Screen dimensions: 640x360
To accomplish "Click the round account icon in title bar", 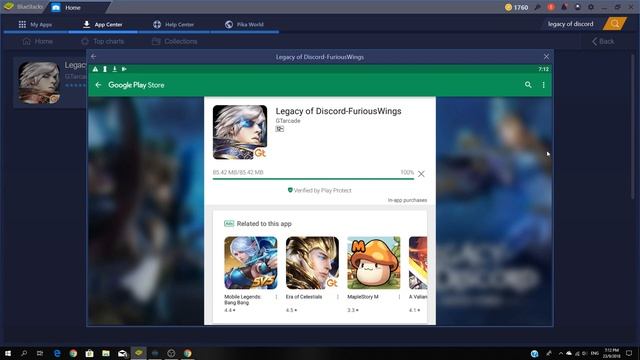I will pos(578,7).
